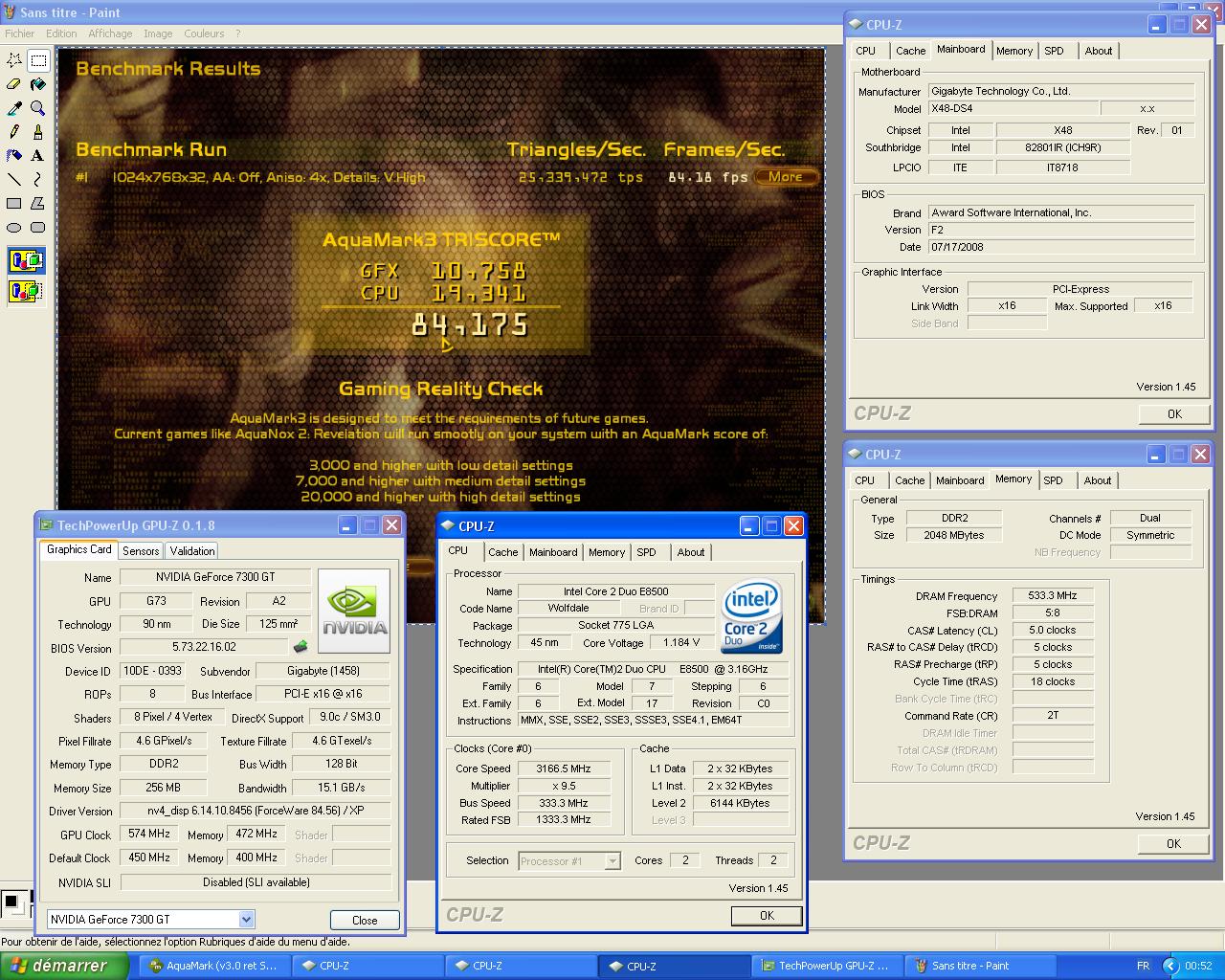The image size is (1225, 980).
Task: Activate the Pick Color eyedropper tool
Action: coord(14,108)
